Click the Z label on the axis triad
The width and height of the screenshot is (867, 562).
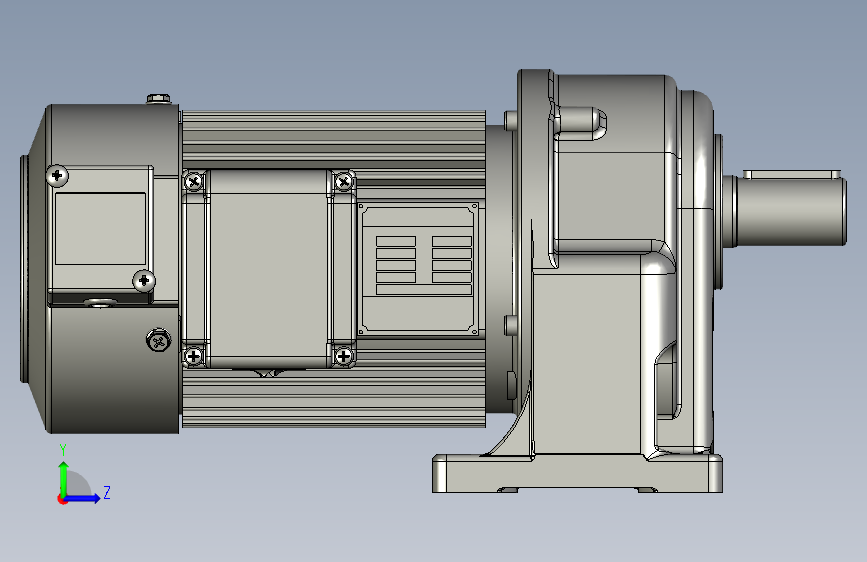(107, 492)
